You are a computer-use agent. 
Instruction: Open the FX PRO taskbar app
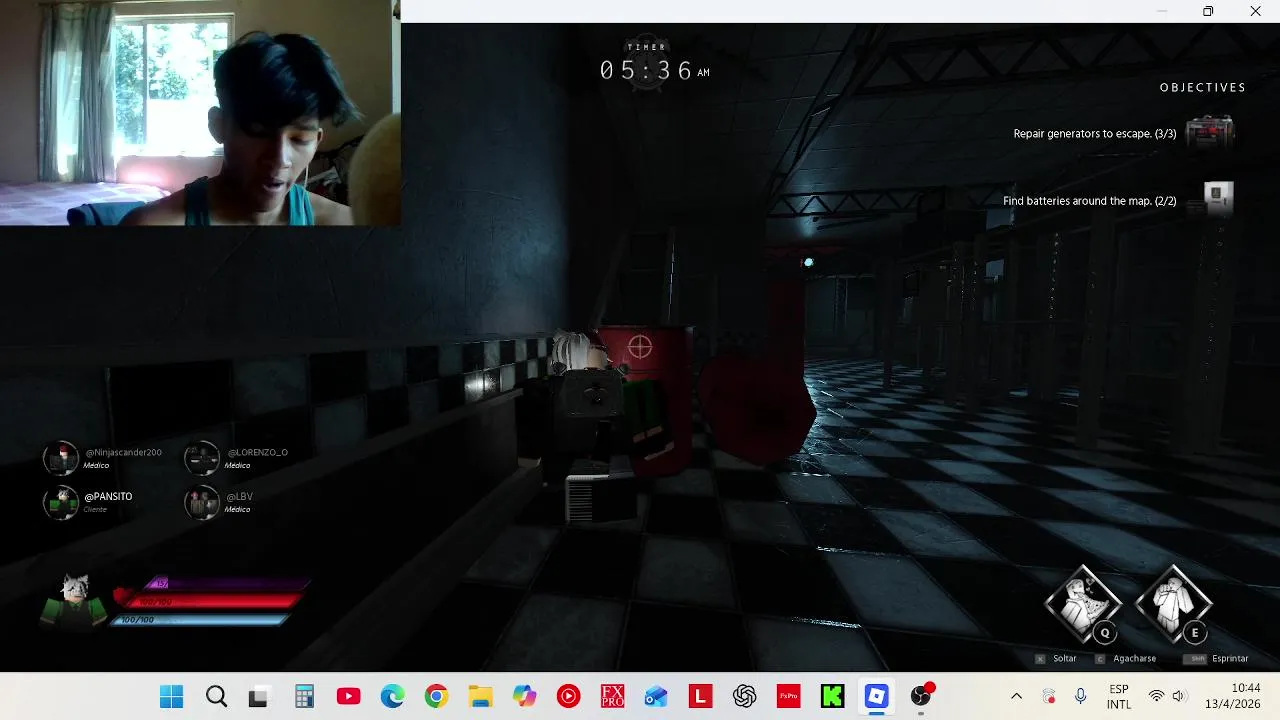click(612, 696)
